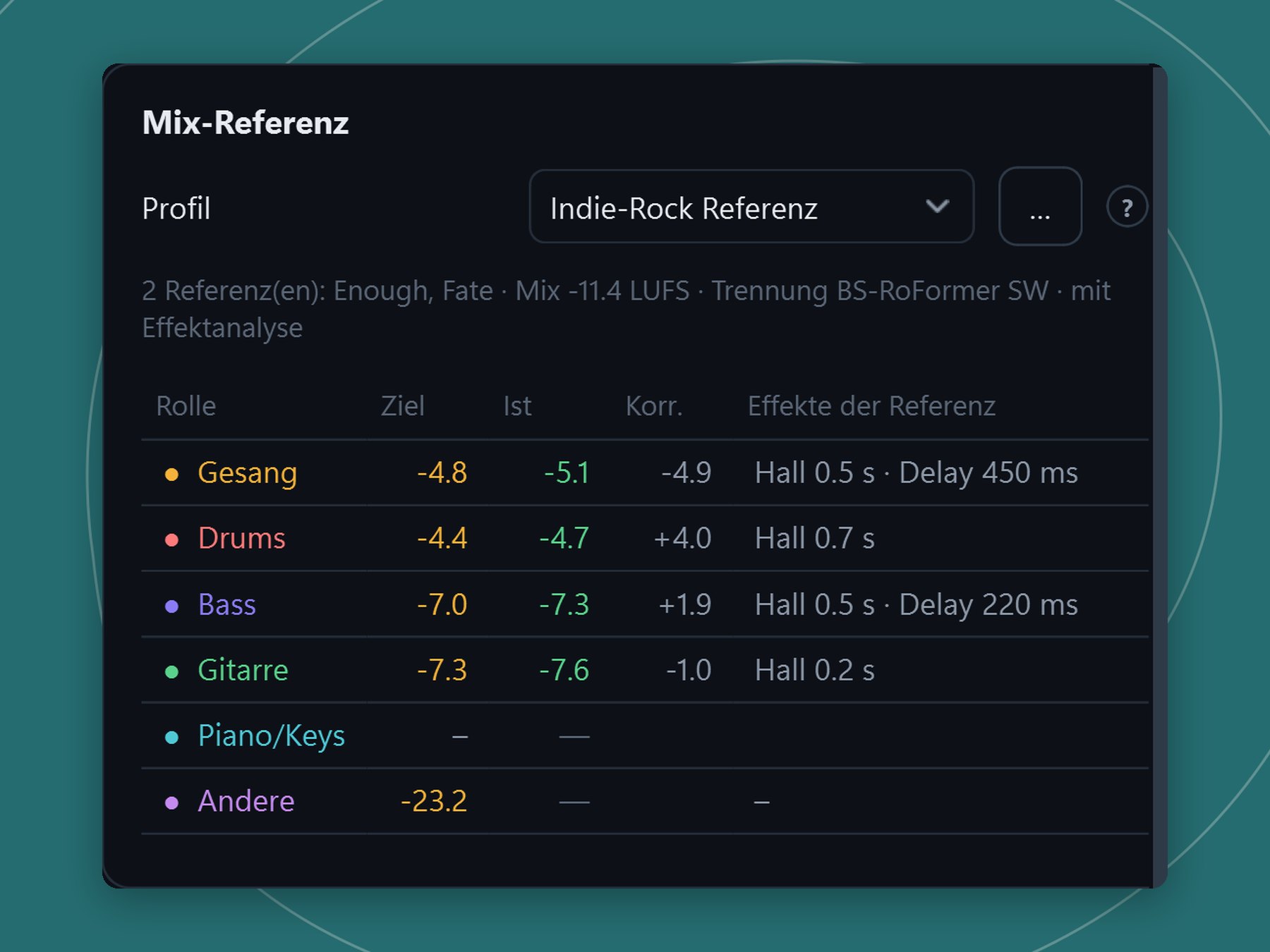
Task: Click the red dot beside Drums
Action: [171, 540]
